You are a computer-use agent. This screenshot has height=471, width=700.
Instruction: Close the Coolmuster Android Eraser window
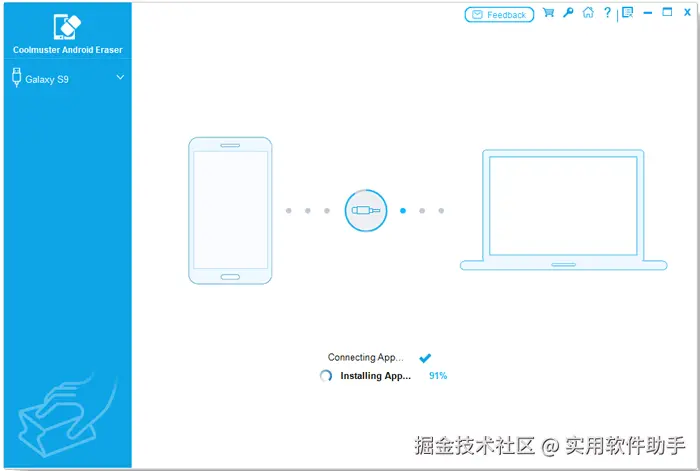(x=687, y=13)
